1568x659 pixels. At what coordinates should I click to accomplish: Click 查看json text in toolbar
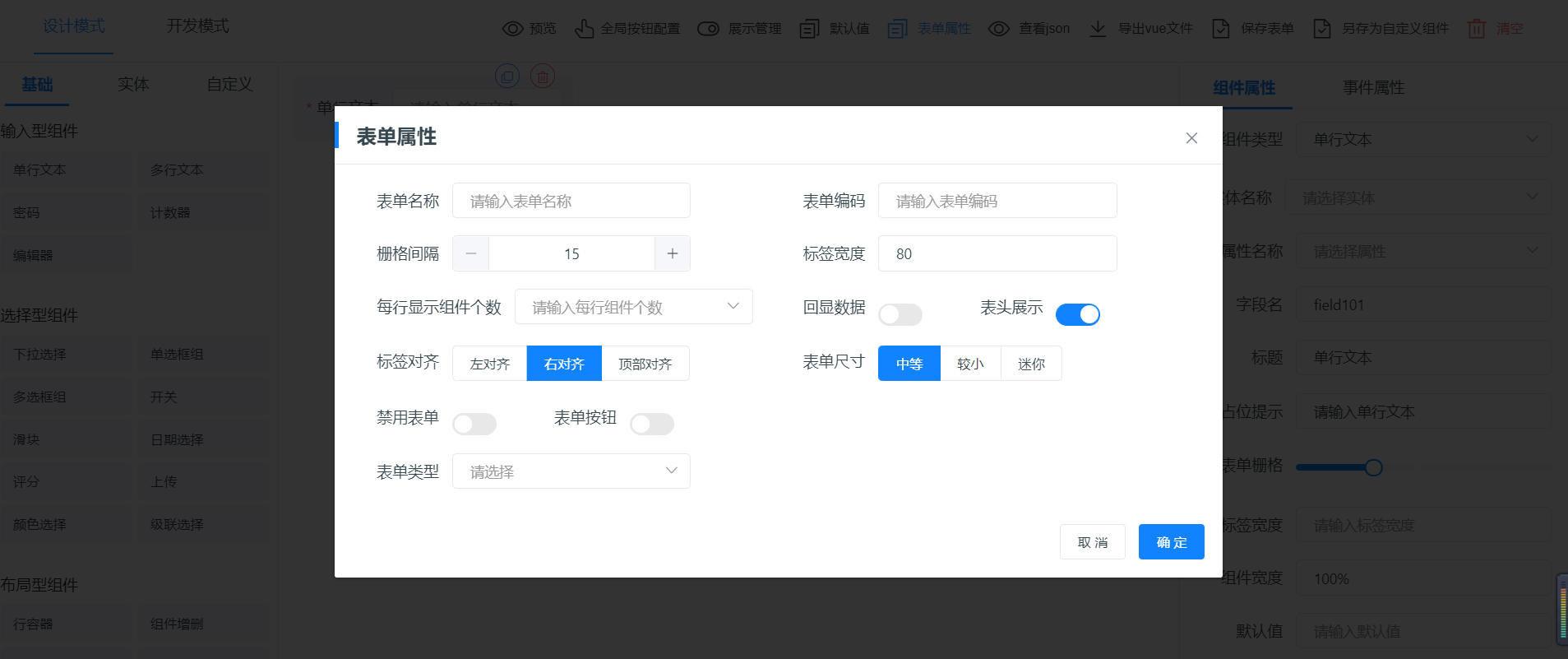click(x=1044, y=29)
